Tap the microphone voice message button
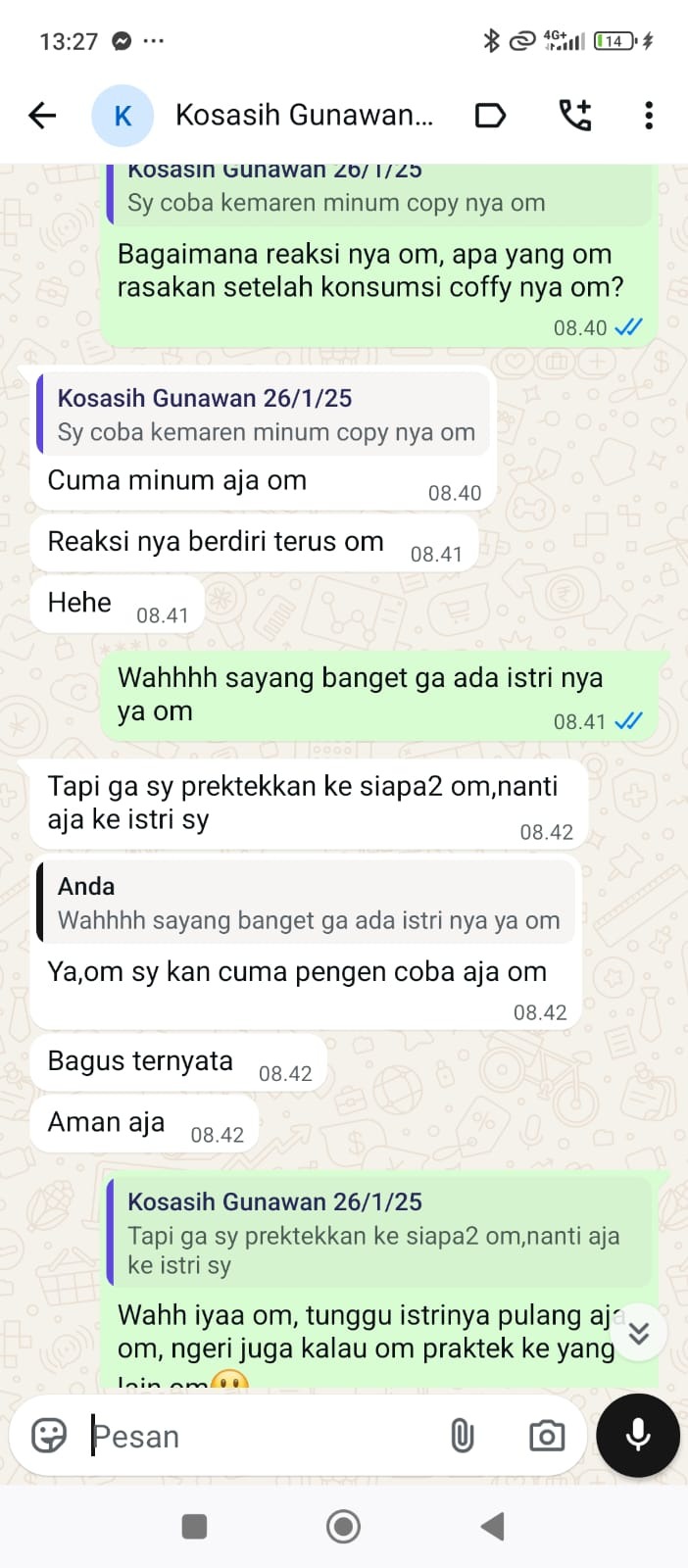688x1568 pixels. (x=638, y=1435)
